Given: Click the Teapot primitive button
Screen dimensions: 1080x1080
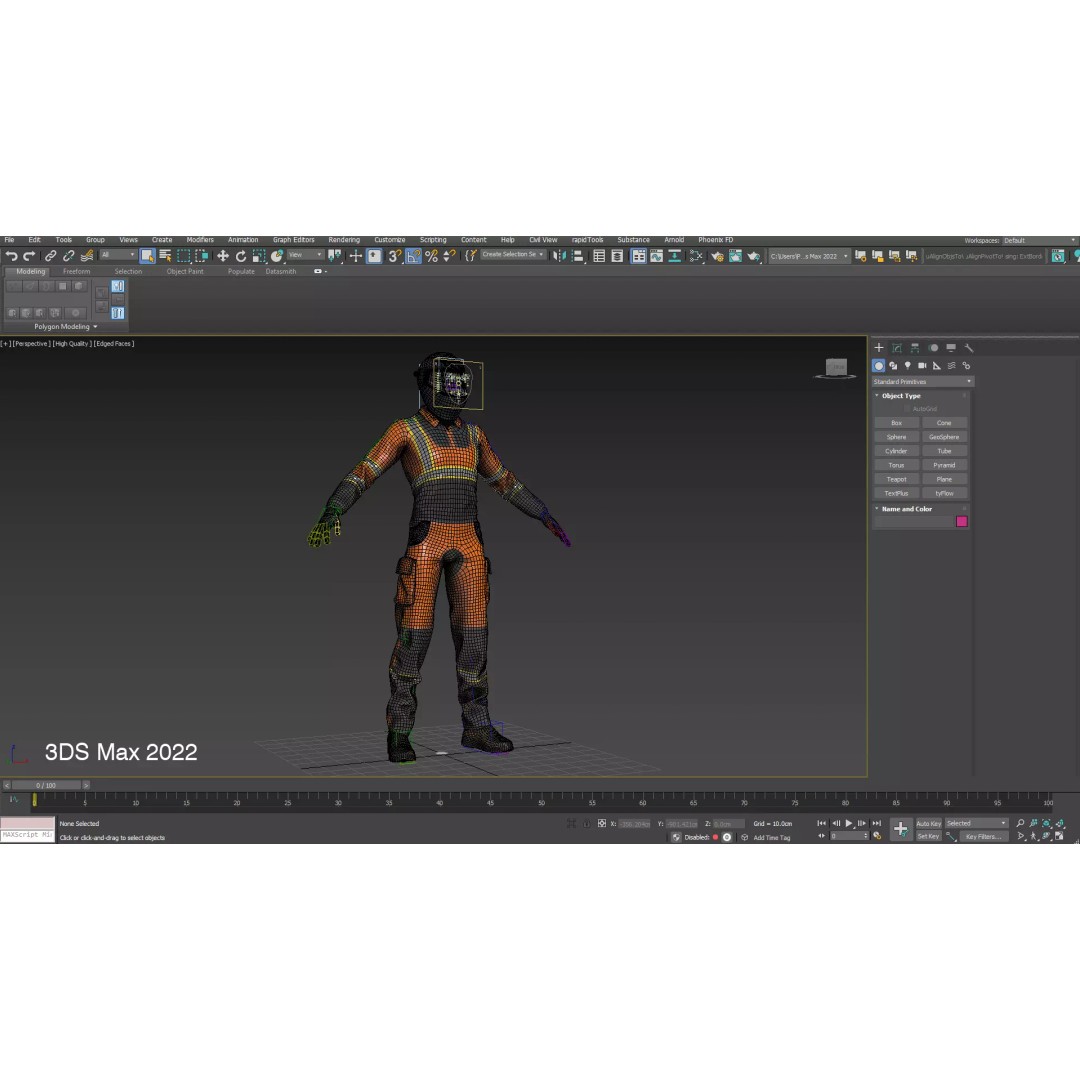Looking at the screenshot, I should (x=896, y=479).
